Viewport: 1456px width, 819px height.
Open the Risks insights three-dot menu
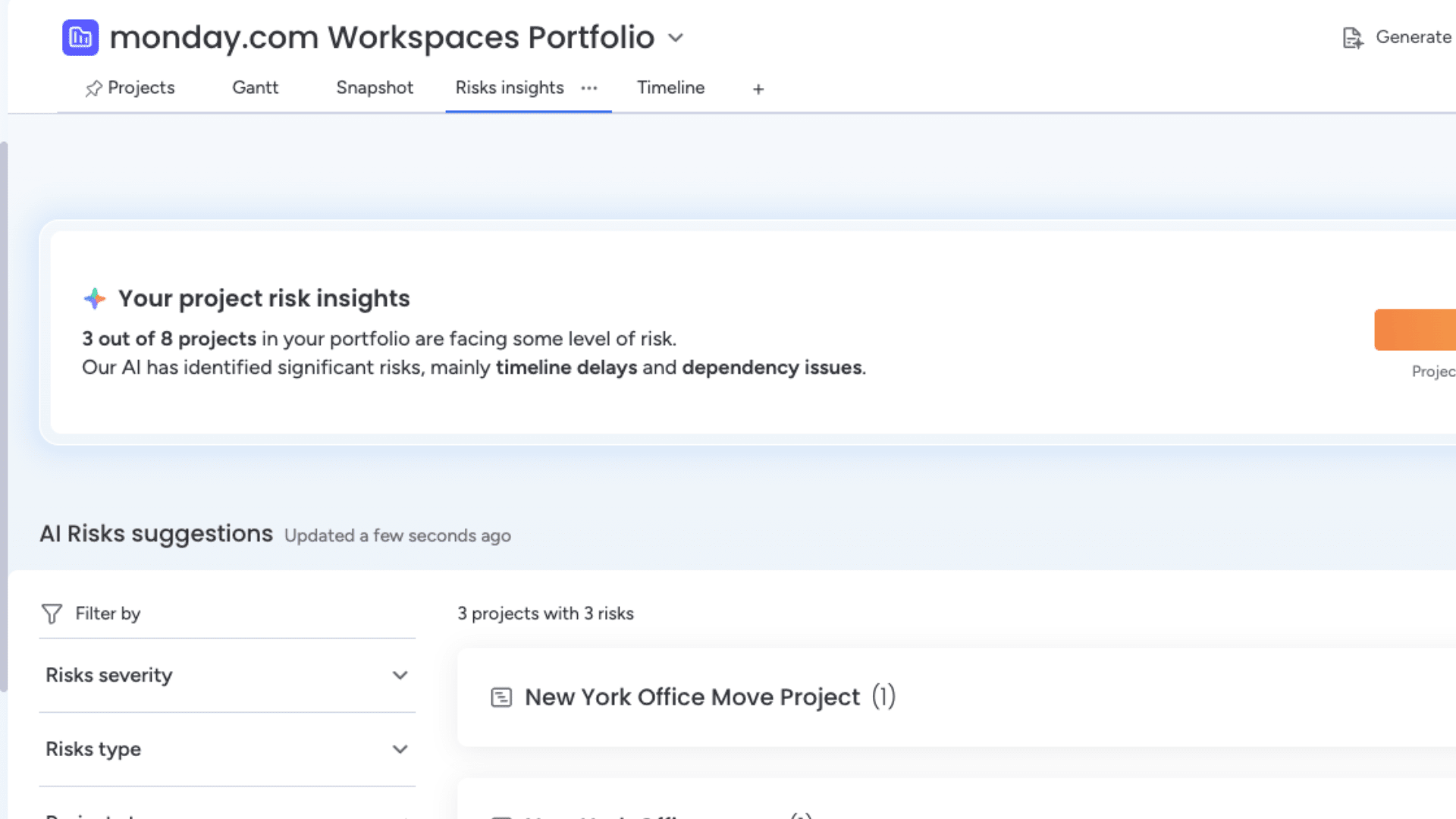pos(589,88)
